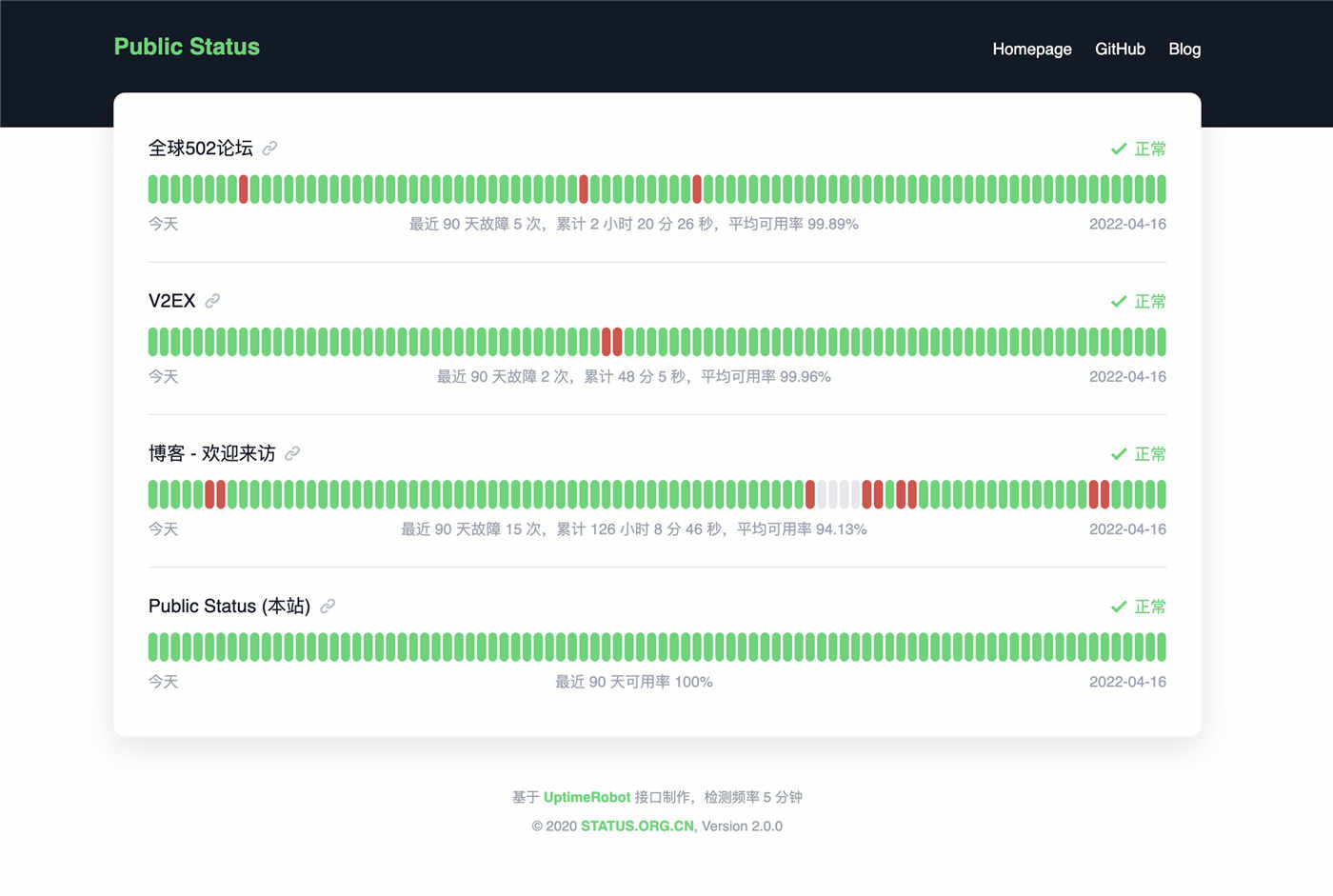Click the UptimeRobot link in the footer
Image resolution: width=1333 pixels, height=896 pixels.
(x=587, y=797)
